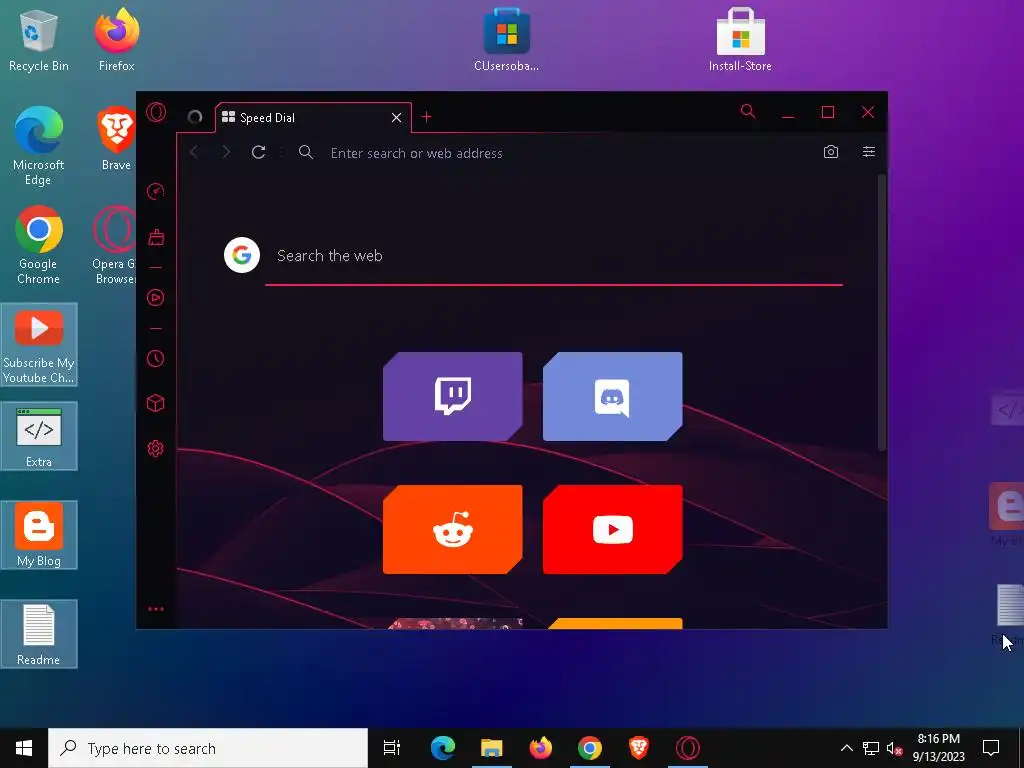Open the Opera GX main menu logo
Viewport: 1024px width, 768px height.
coord(155,112)
